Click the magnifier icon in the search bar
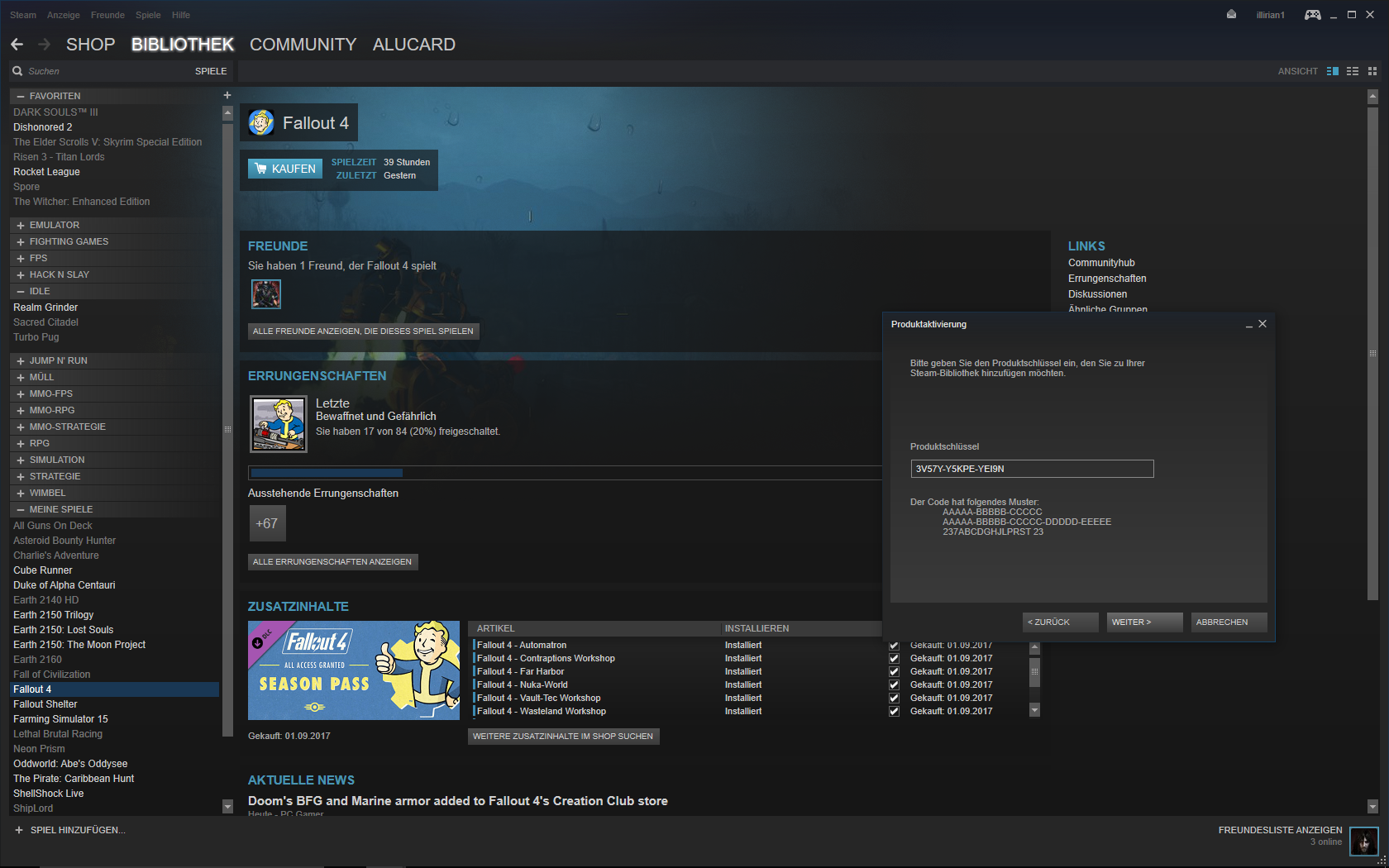The image size is (1389, 868). (x=17, y=71)
